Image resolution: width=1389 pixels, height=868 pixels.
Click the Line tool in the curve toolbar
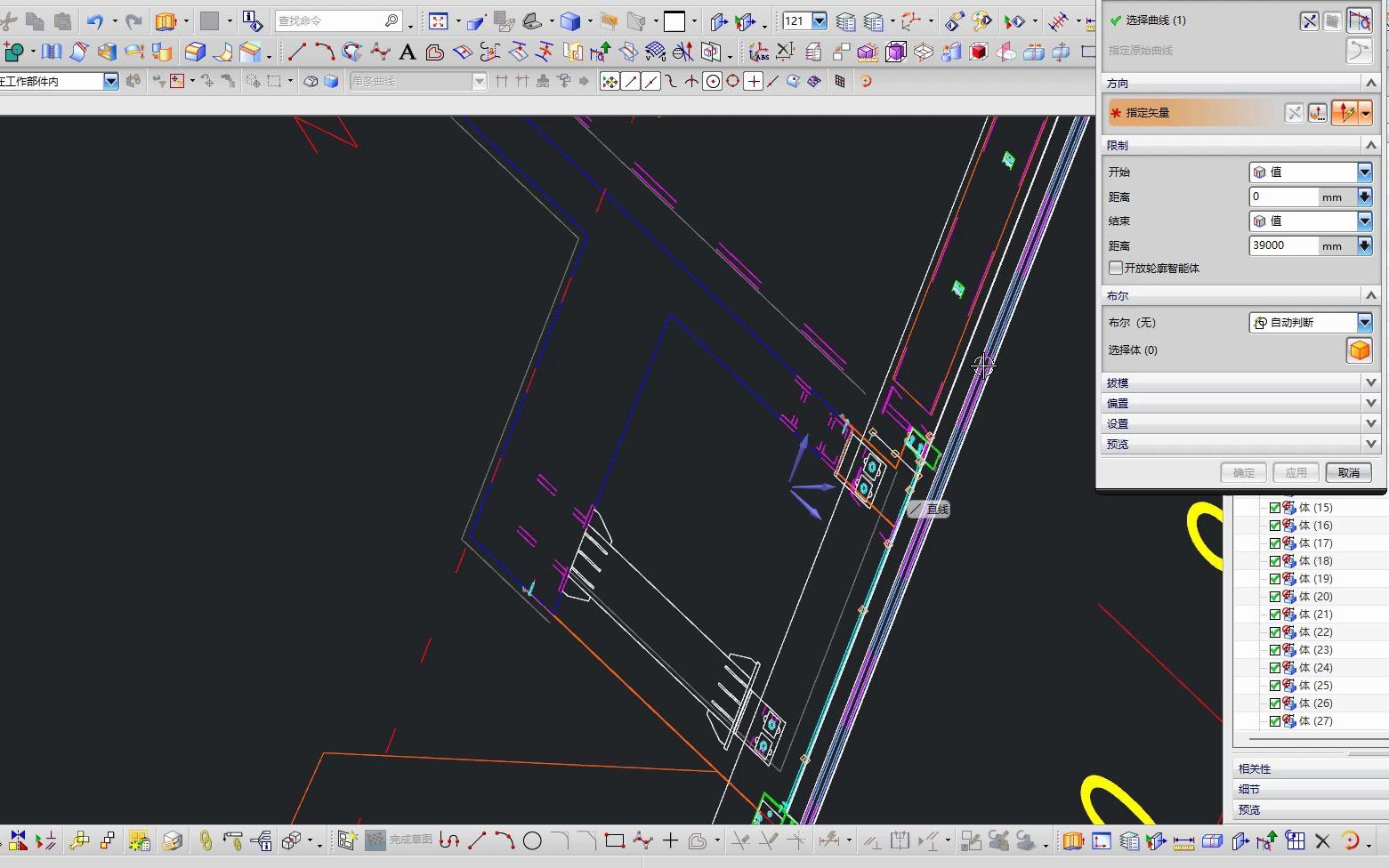coord(297,52)
